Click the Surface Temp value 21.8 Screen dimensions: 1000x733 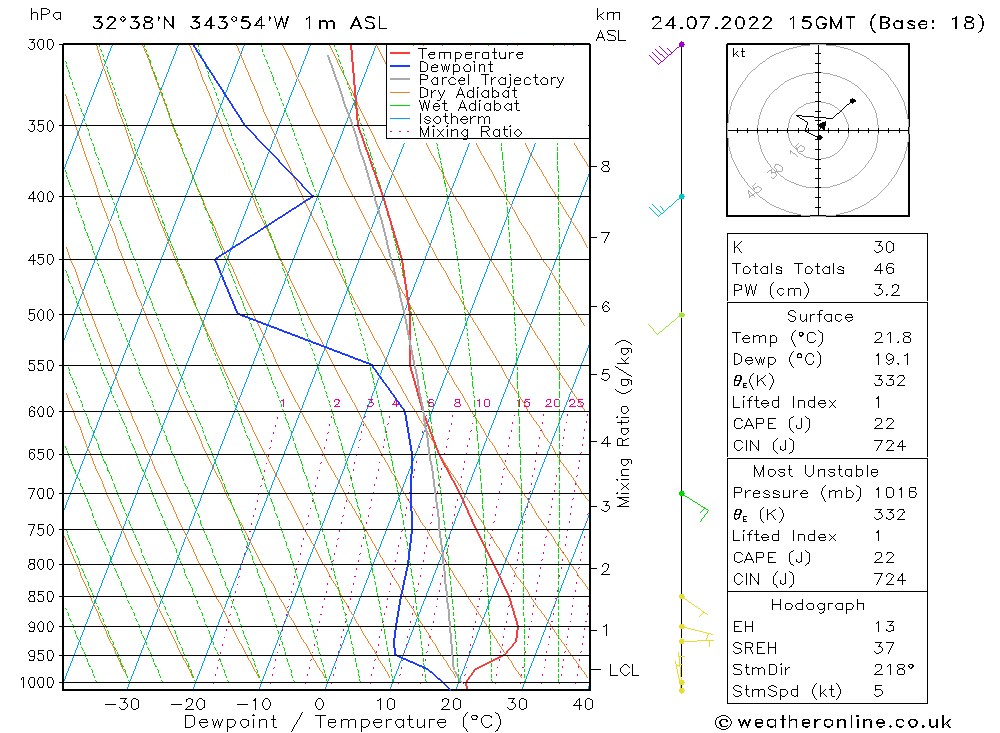click(892, 337)
